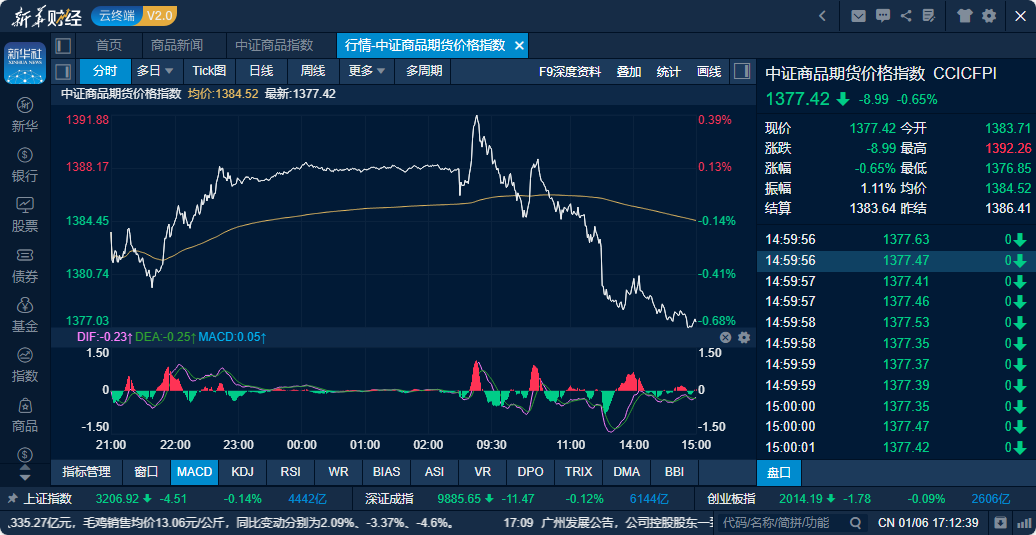
Task: Open MACD indicator settings gear
Action: click(744, 338)
